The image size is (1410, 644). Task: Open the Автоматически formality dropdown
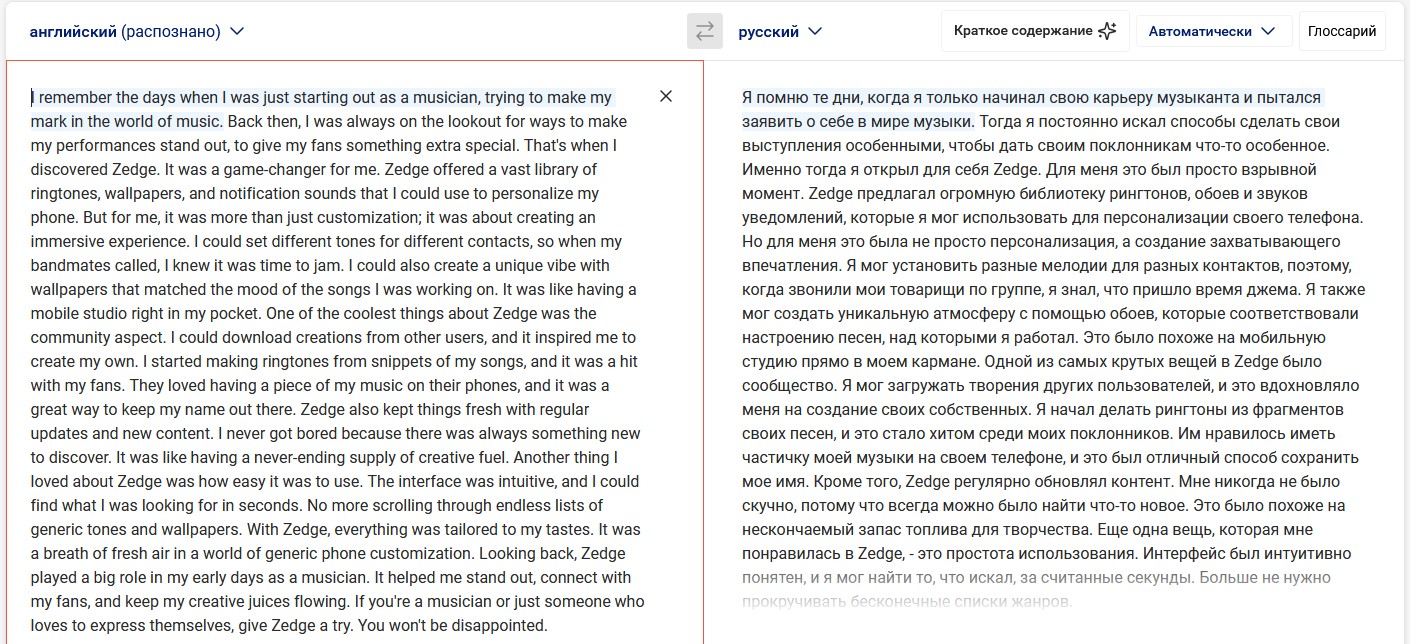(1212, 31)
